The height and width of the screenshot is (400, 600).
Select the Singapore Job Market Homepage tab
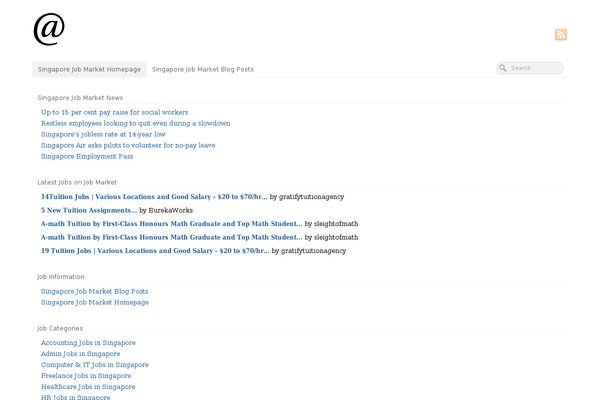tap(89, 69)
